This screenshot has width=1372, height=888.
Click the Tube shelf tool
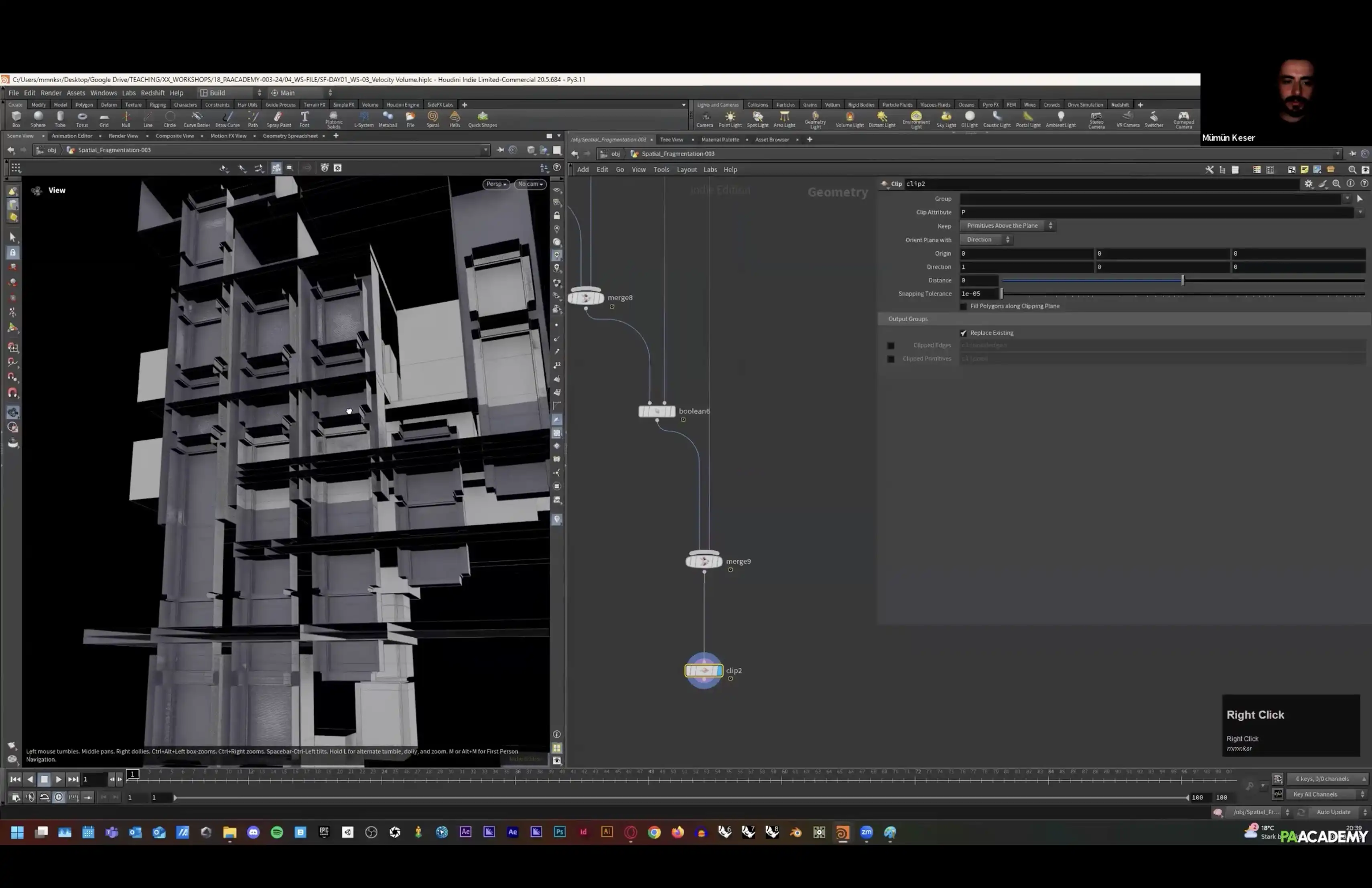point(60,119)
